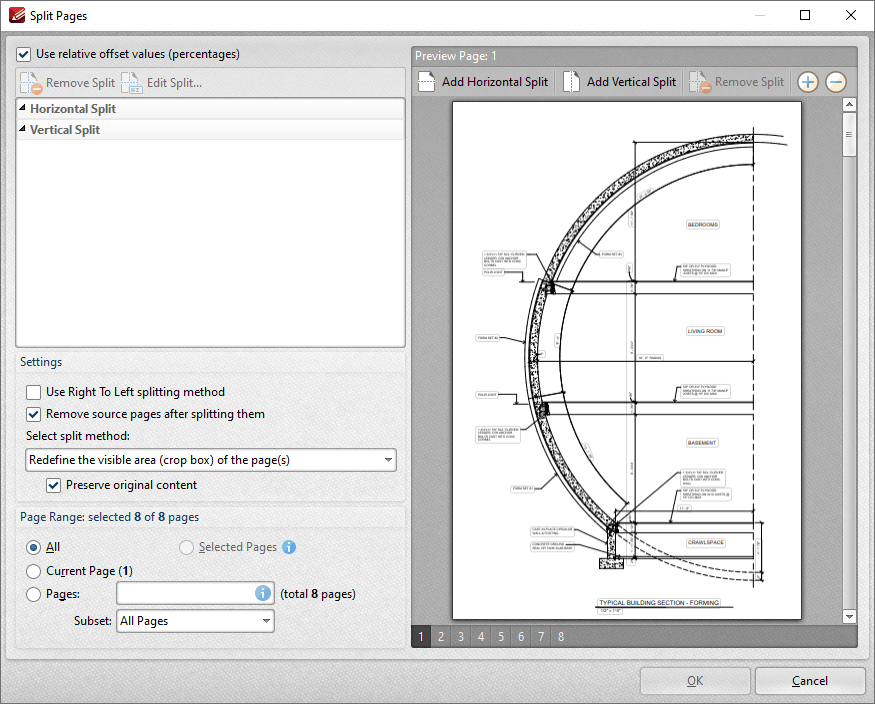Open Edit Split dialog via its icon
Viewport: 875px width, 704px height.
[x=134, y=82]
